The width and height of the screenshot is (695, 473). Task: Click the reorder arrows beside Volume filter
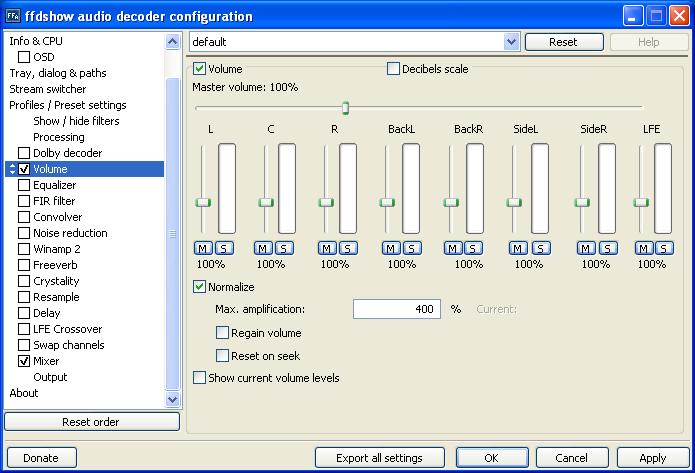tap(12, 169)
